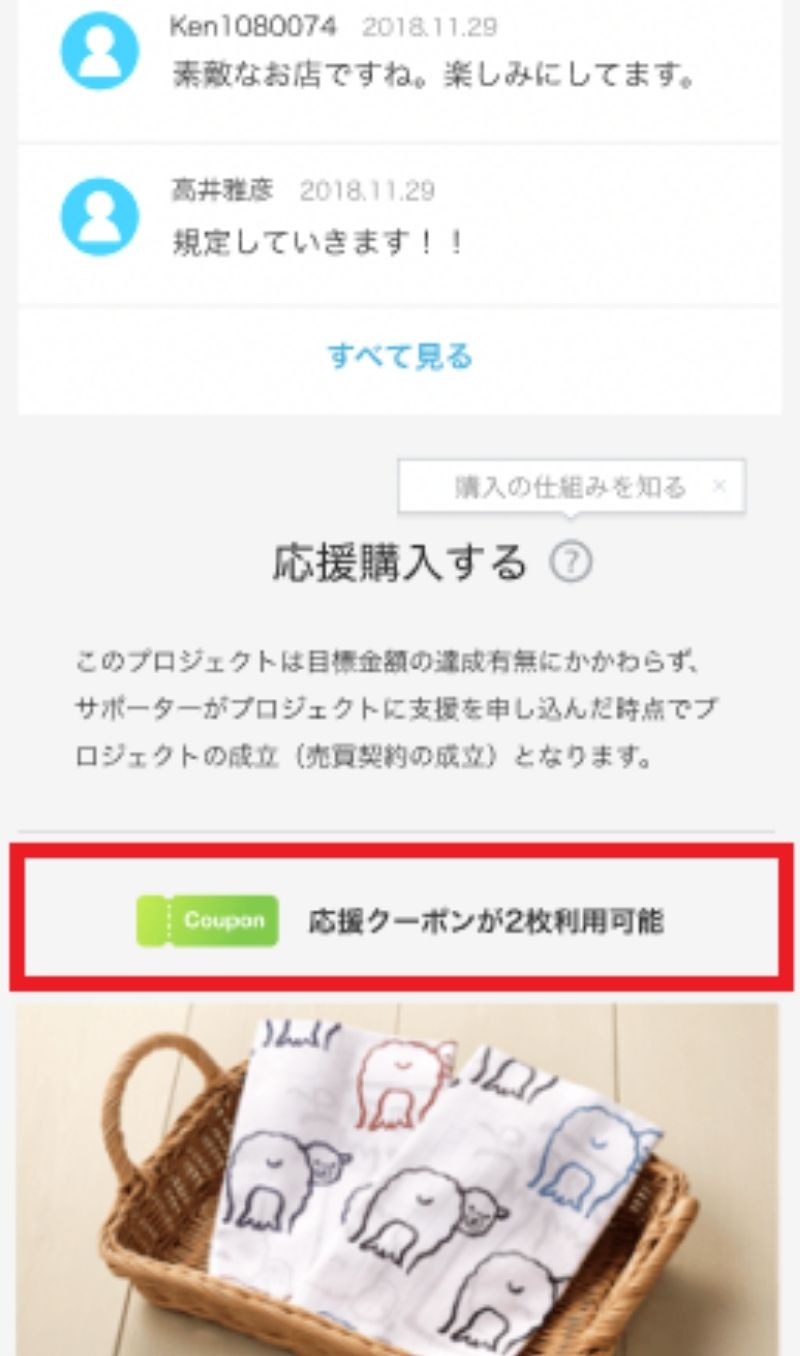
Task: Click the 高井雅彦 username
Action: (x=222, y=191)
